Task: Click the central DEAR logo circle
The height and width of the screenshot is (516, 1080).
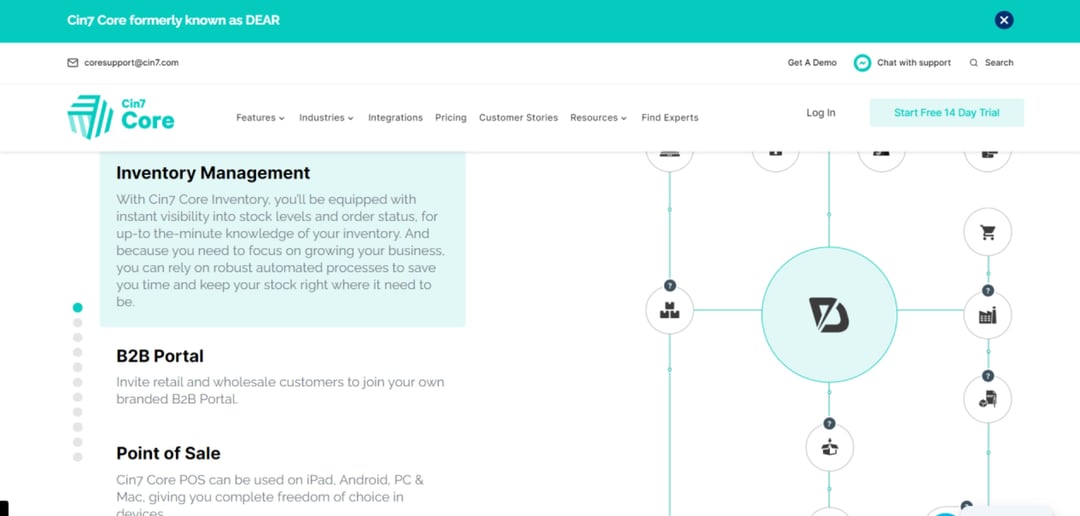Action: [x=829, y=315]
